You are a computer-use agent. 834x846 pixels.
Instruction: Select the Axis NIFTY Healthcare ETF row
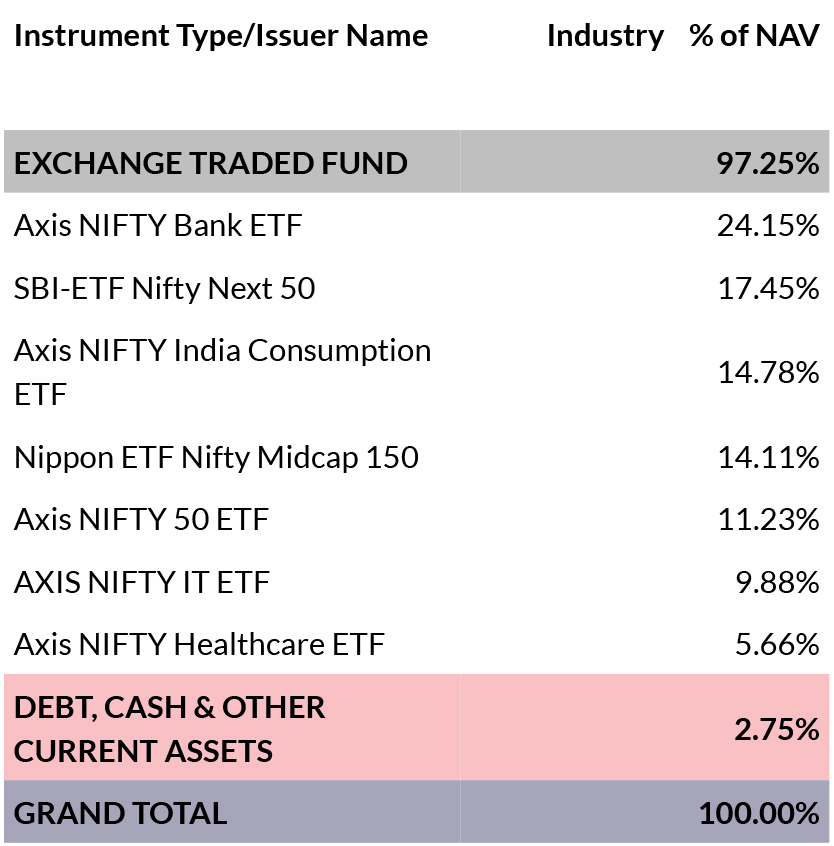tap(416, 644)
